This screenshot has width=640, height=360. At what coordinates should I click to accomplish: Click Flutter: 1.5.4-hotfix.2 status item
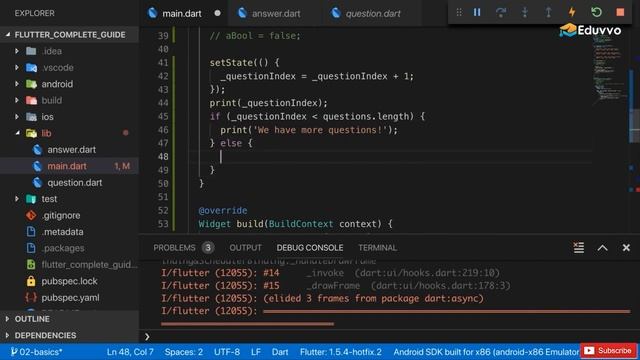tap(341, 352)
